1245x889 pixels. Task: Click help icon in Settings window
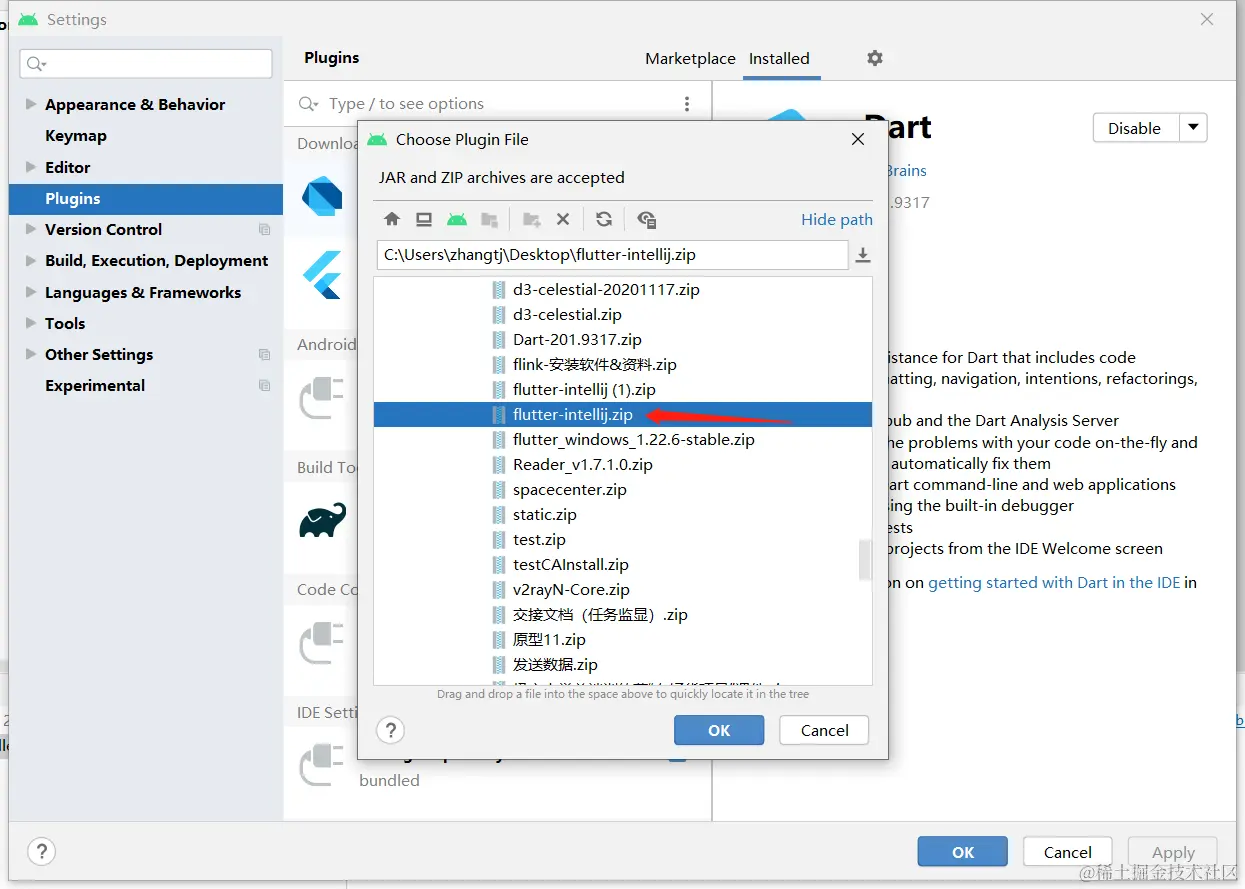click(x=41, y=852)
